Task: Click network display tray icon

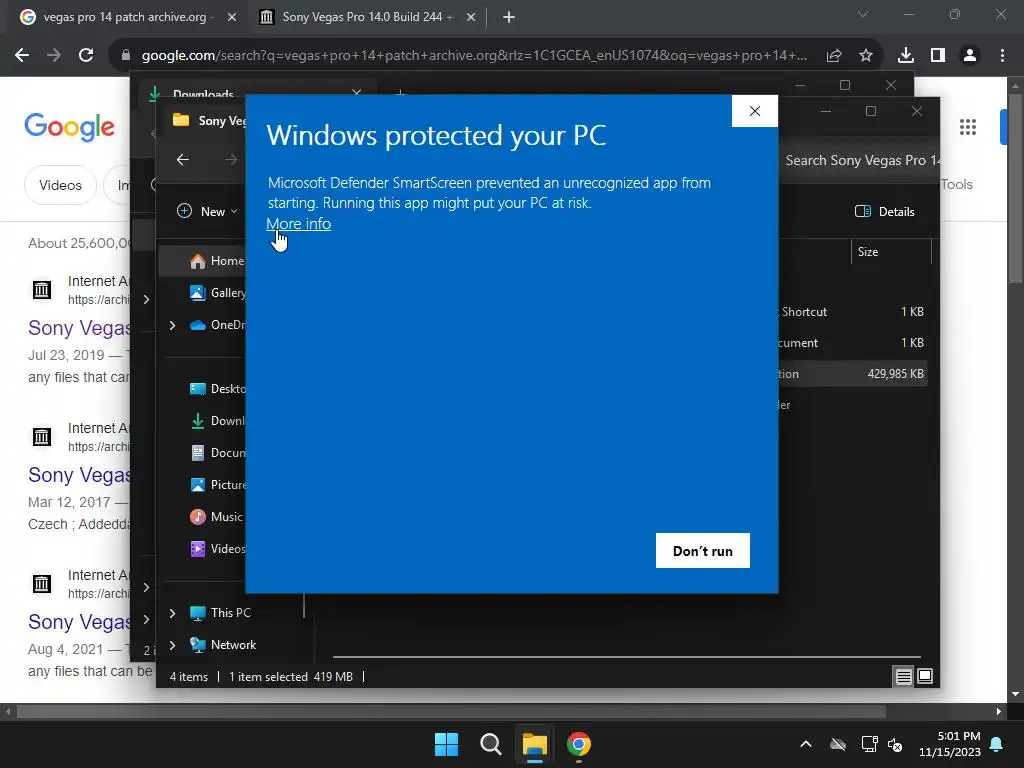Action: [869, 744]
